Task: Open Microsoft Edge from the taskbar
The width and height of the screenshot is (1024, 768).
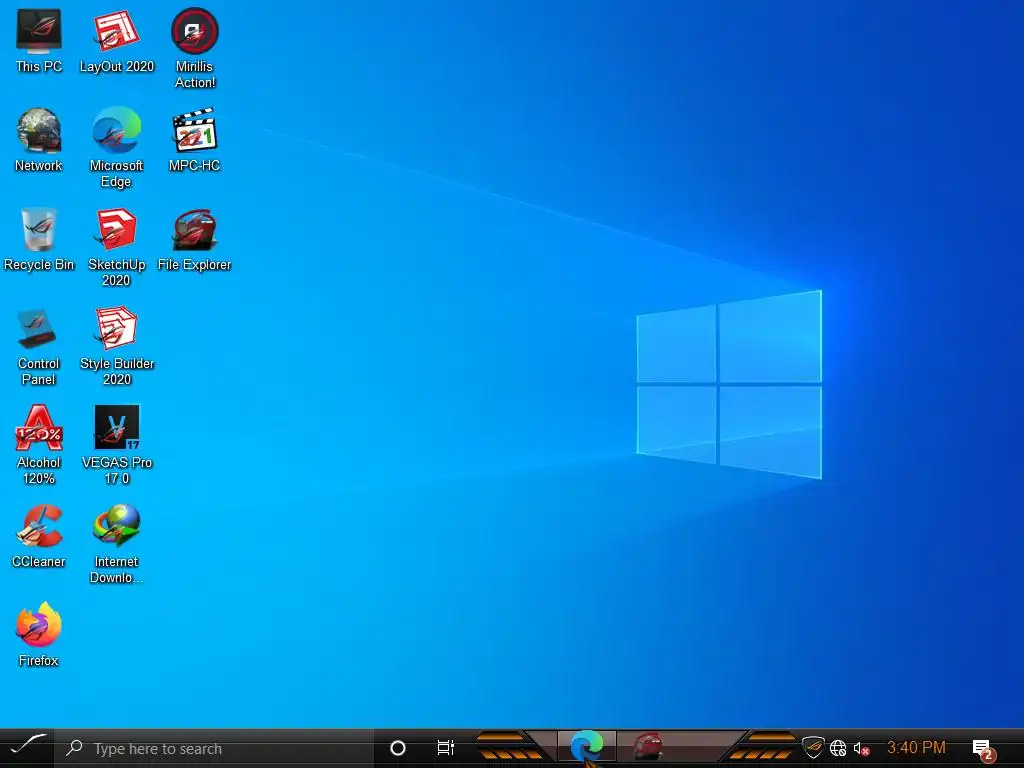Action: click(x=586, y=747)
